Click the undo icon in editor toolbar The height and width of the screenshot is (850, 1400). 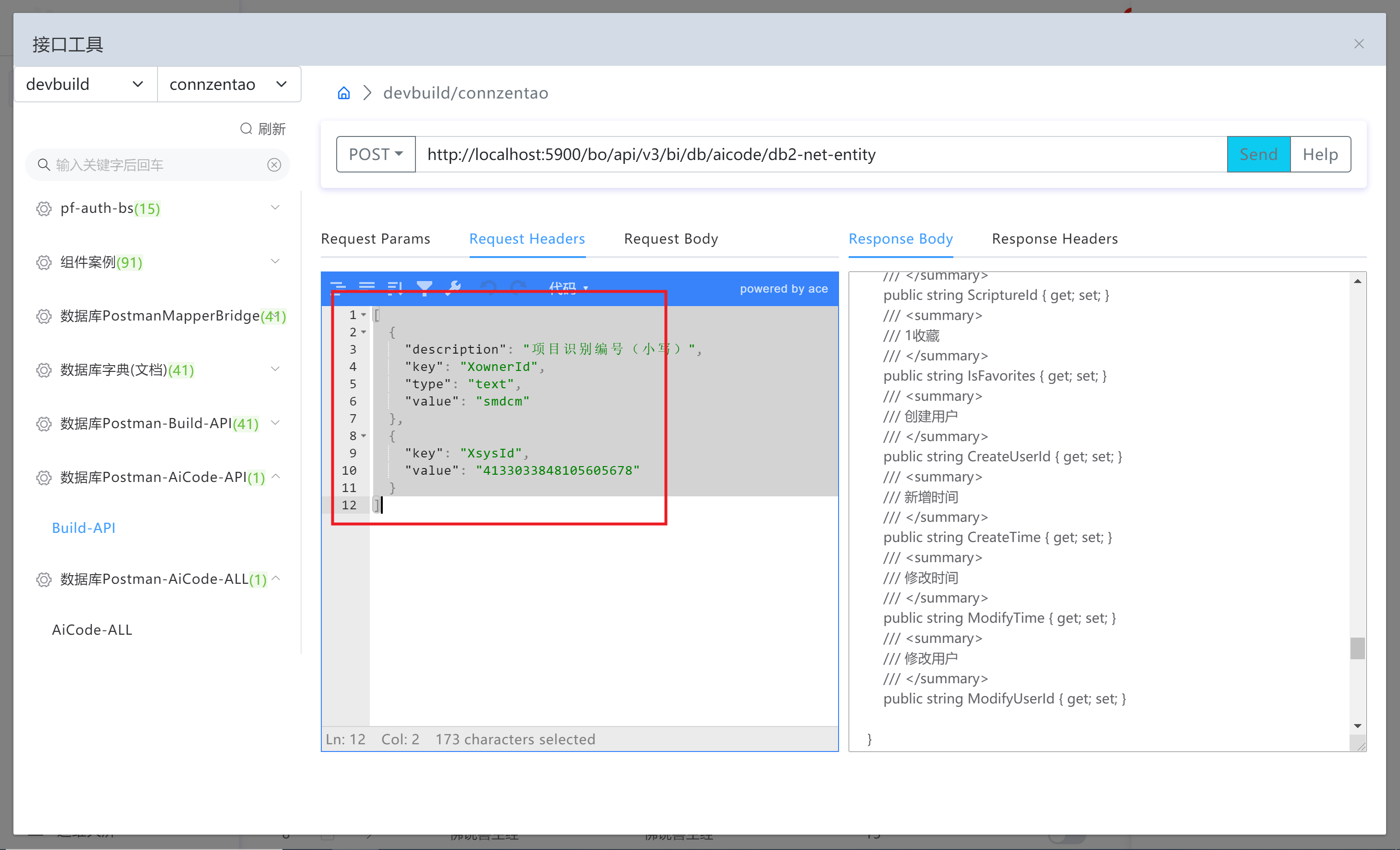pos(488,288)
